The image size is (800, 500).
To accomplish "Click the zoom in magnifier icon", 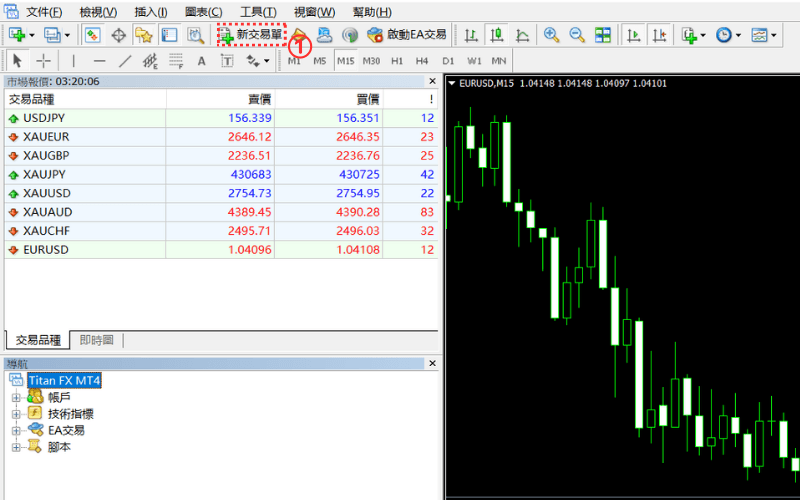I will pos(551,35).
